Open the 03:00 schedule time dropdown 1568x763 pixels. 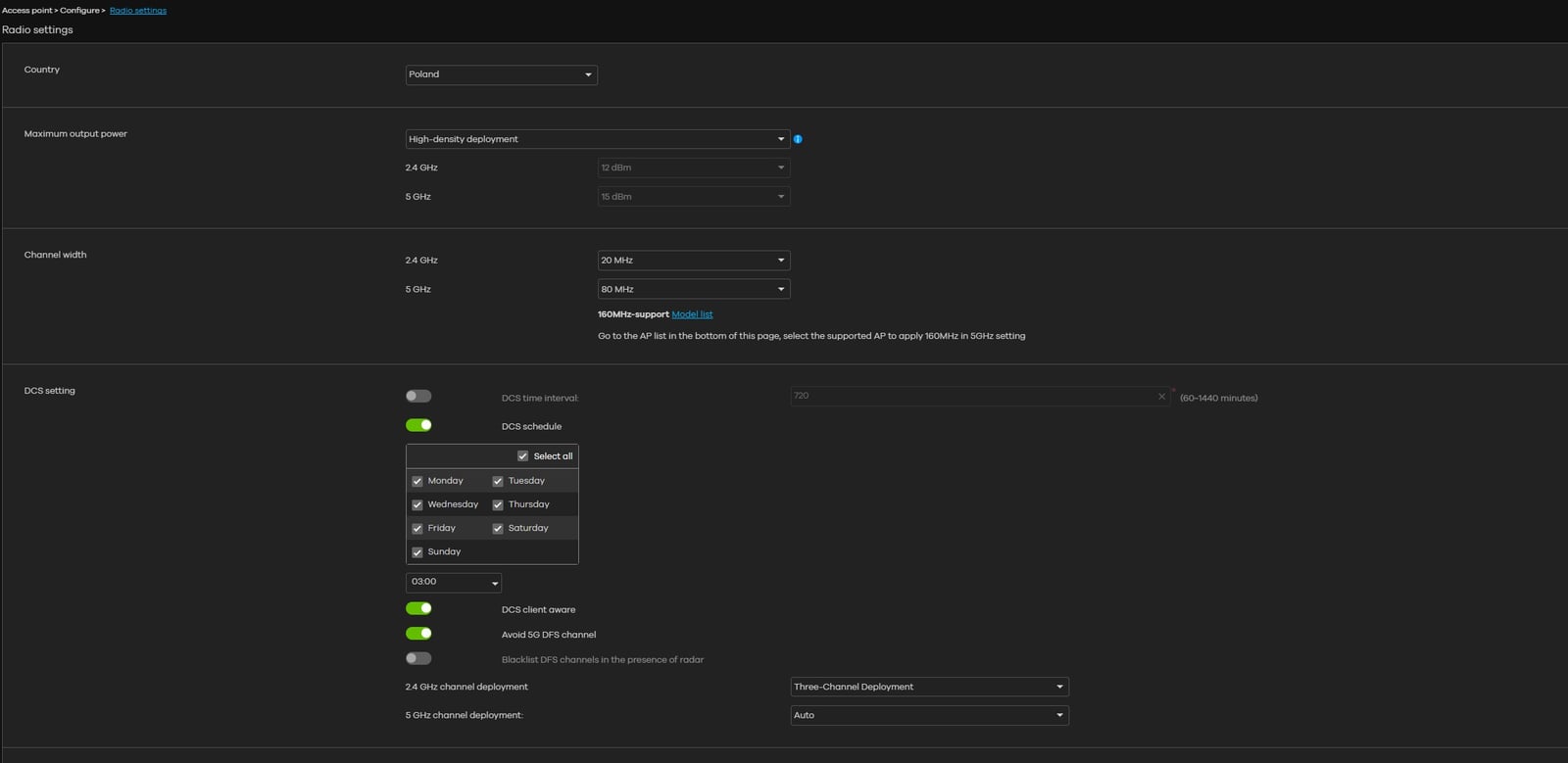[x=454, y=583]
